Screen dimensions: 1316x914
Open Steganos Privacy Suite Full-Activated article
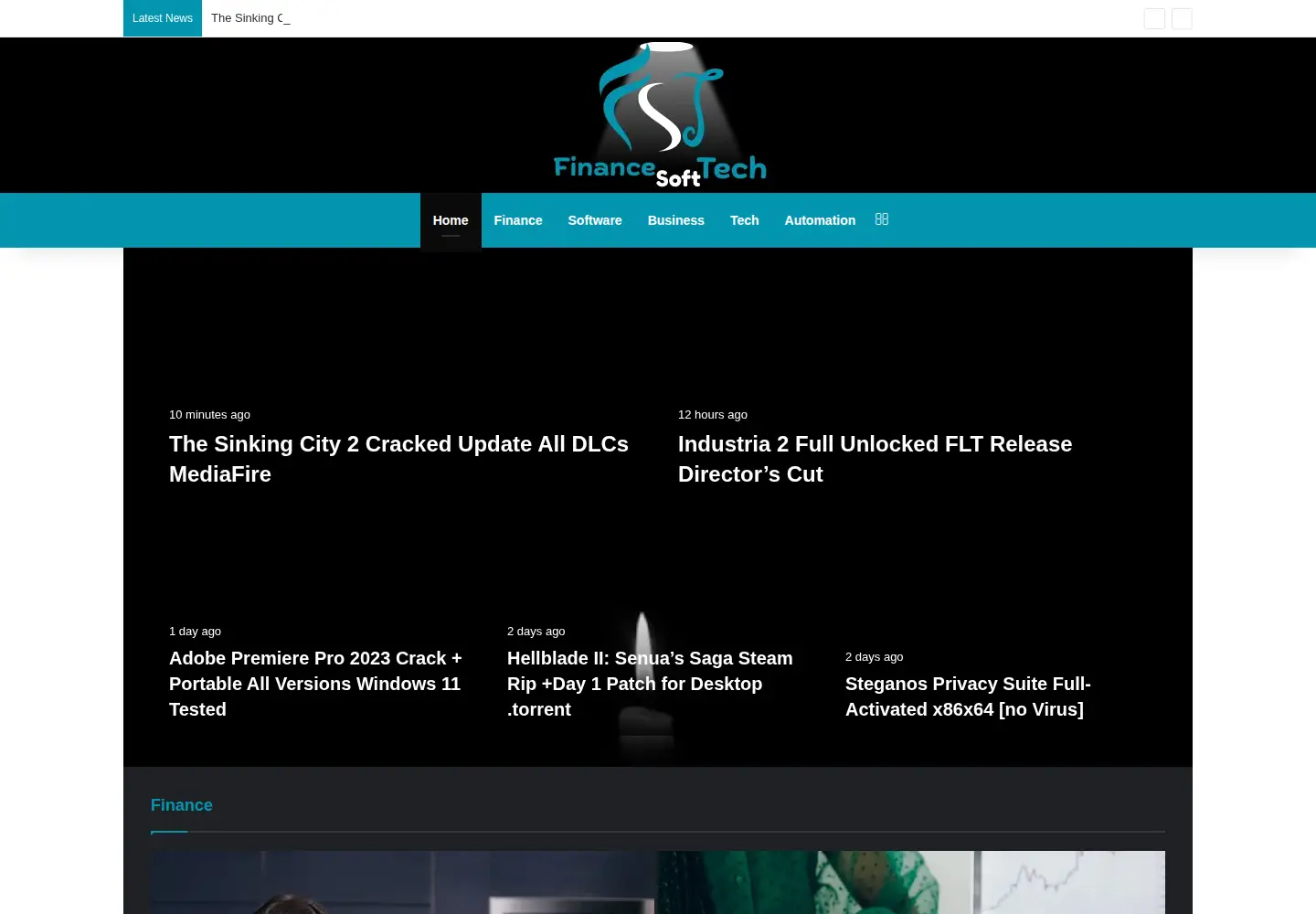coord(968,696)
